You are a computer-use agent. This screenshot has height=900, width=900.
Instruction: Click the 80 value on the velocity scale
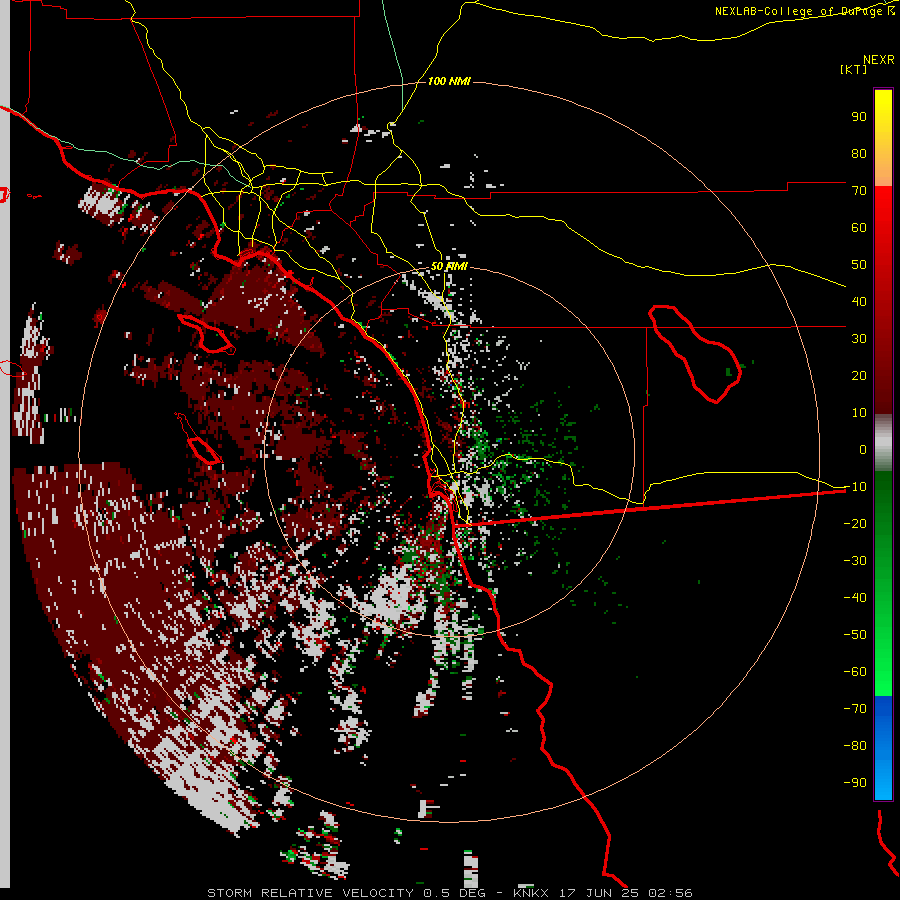pyautogui.click(x=859, y=153)
